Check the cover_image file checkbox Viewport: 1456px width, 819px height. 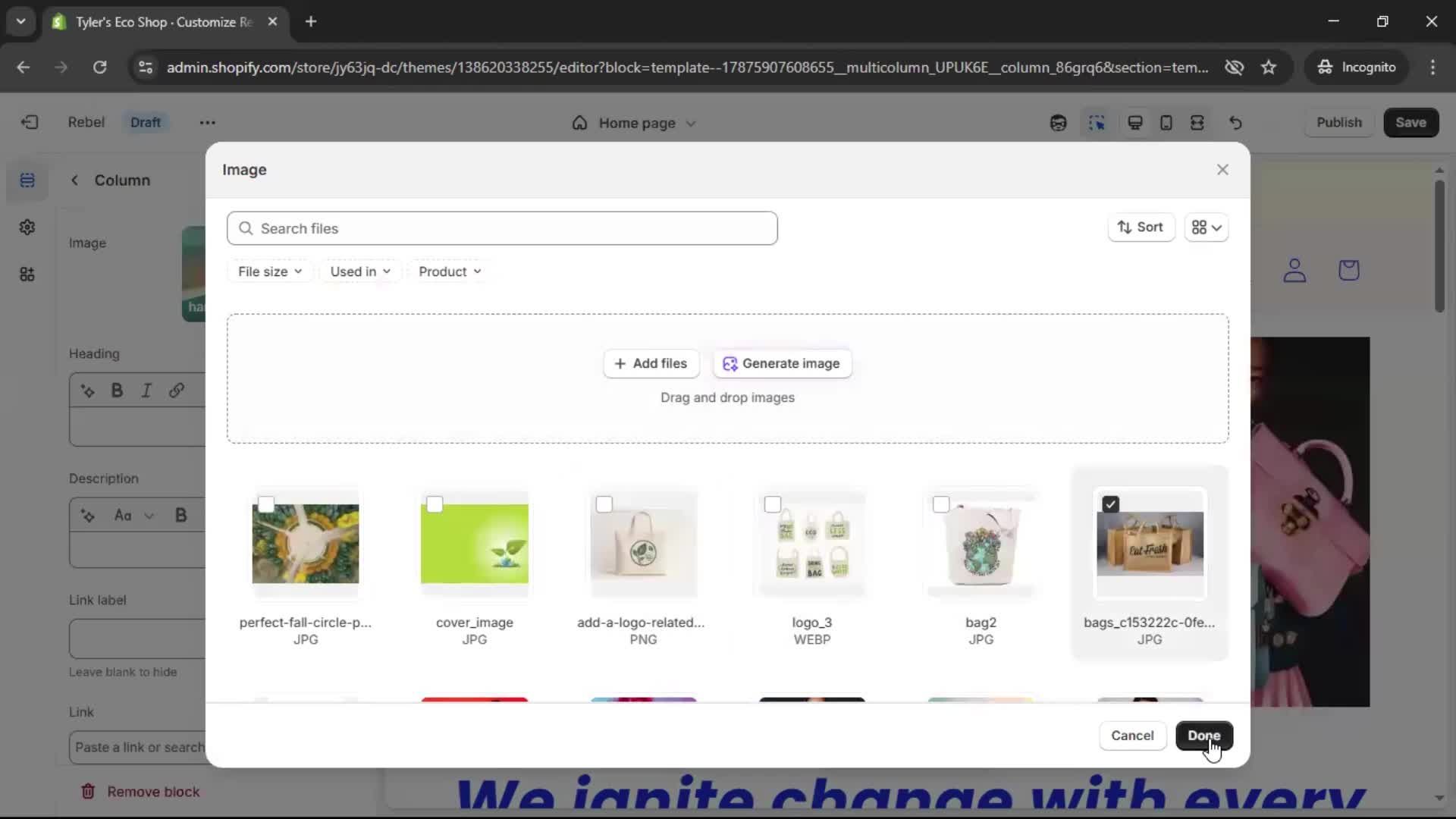[x=435, y=504]
